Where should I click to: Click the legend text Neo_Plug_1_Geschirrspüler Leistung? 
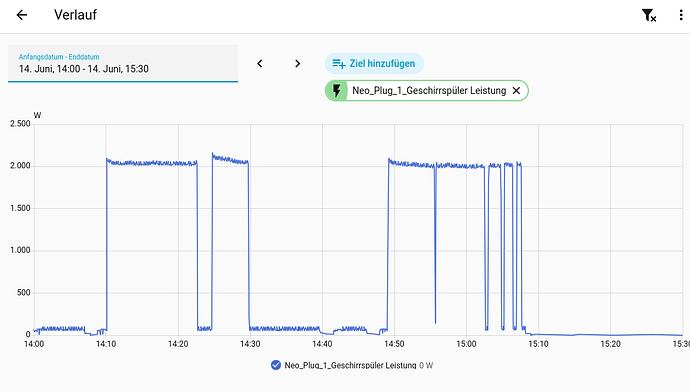pos(350,365)
